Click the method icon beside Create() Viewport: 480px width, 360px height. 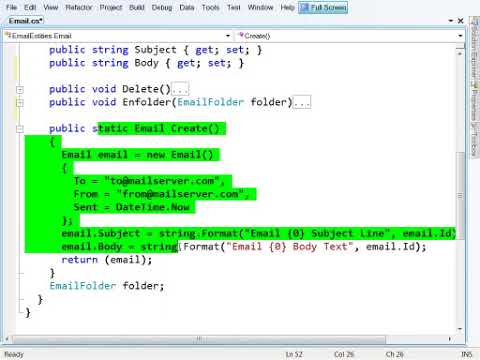point(241,35)
